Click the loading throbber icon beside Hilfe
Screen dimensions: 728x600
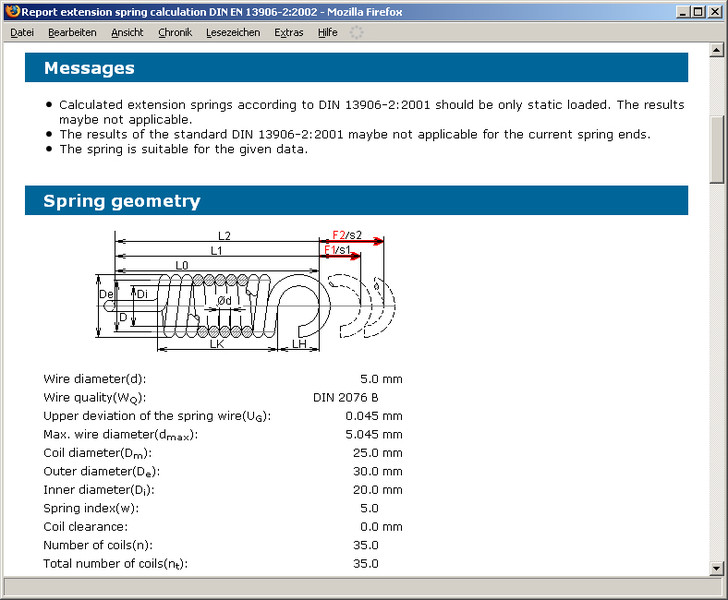(356, 32)
